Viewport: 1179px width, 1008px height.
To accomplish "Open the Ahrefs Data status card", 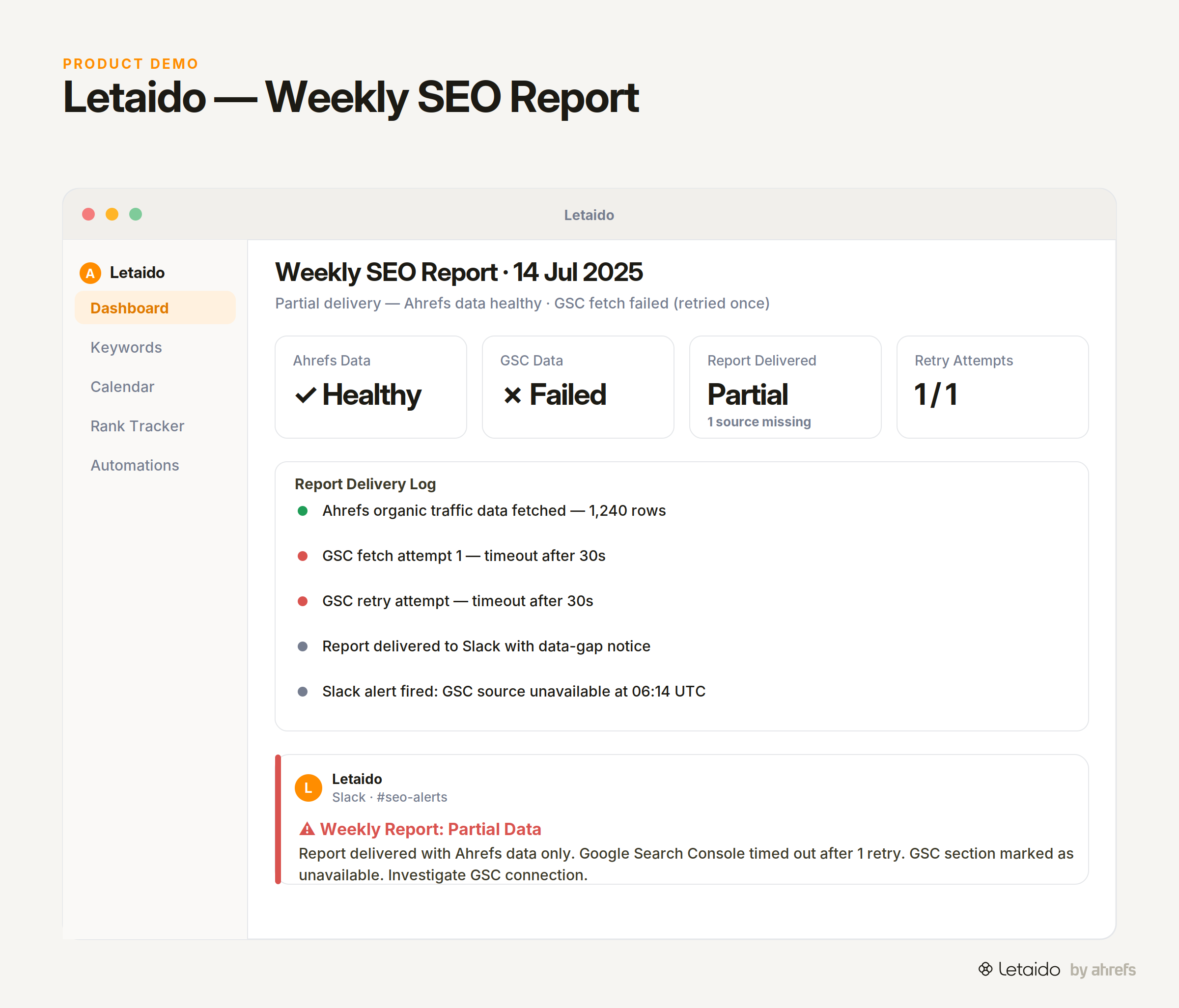I will pos(371,387).
